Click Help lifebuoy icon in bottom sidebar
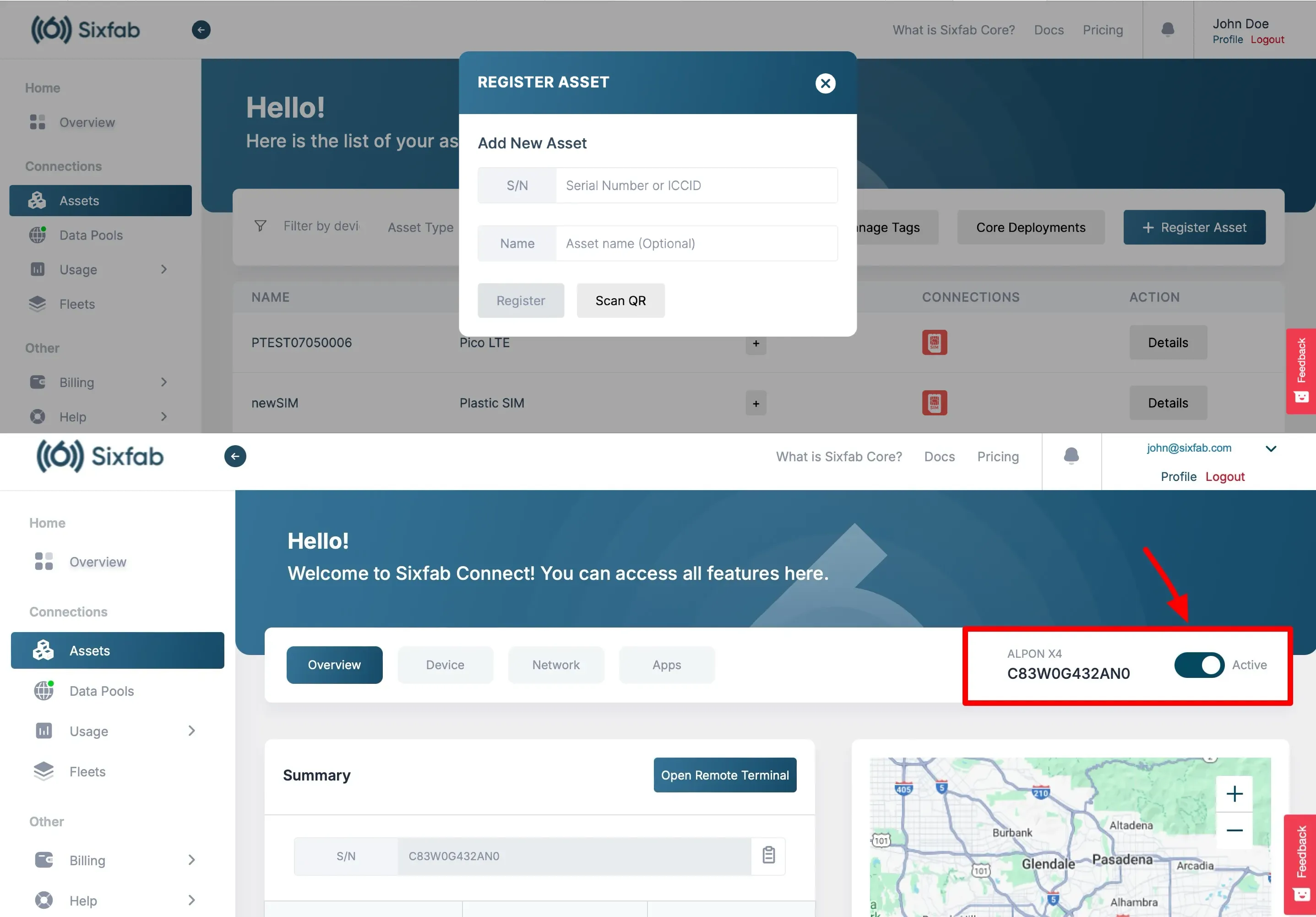 [44, 900]
